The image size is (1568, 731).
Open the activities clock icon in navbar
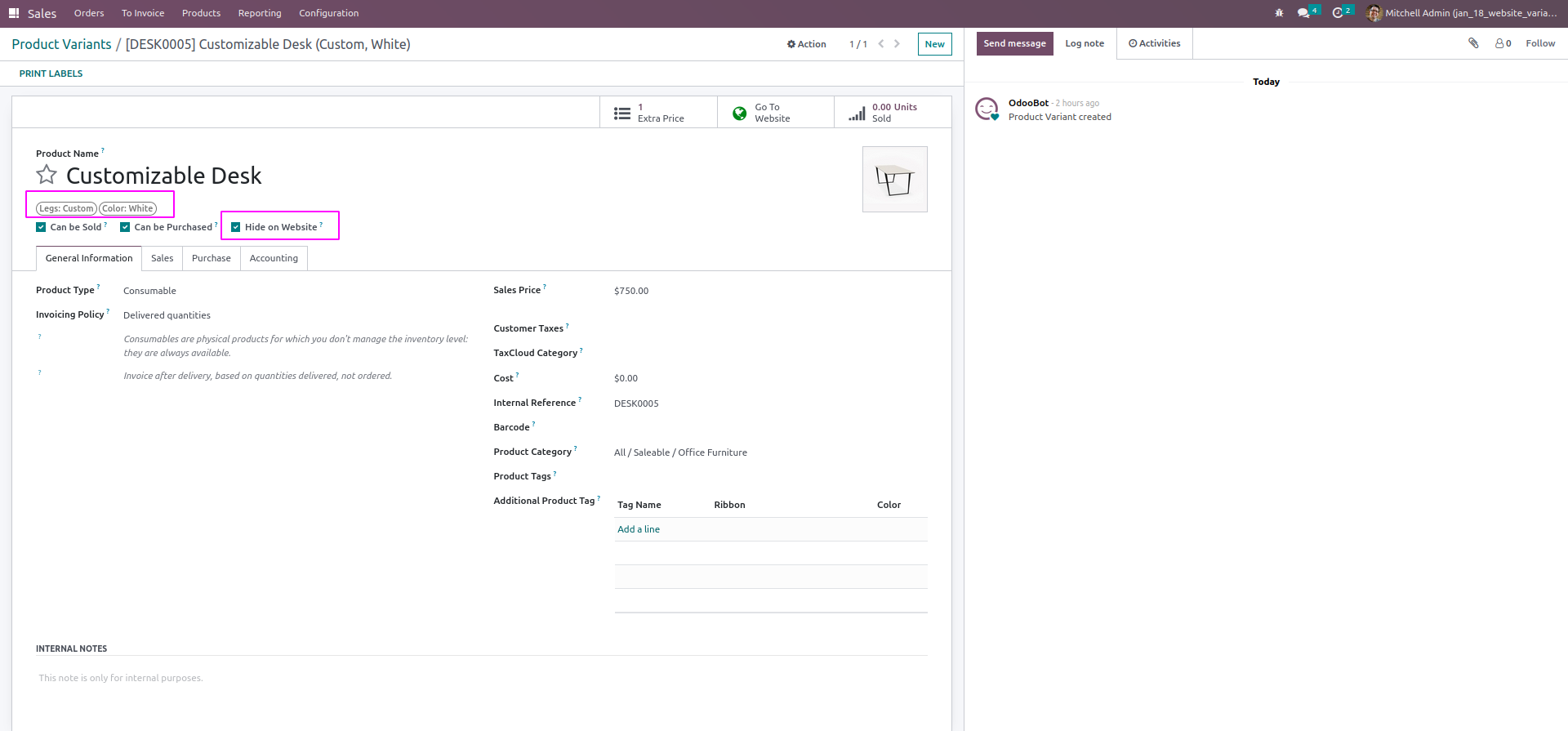[x=1338, y=13]
